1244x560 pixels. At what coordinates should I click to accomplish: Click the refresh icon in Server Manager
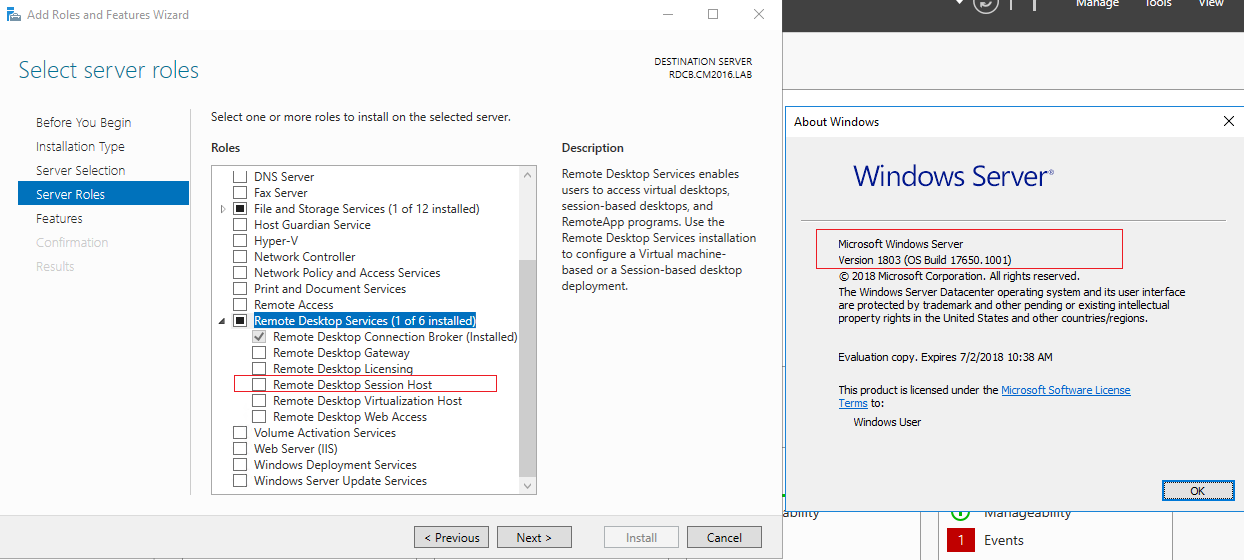tap(986, 4)
